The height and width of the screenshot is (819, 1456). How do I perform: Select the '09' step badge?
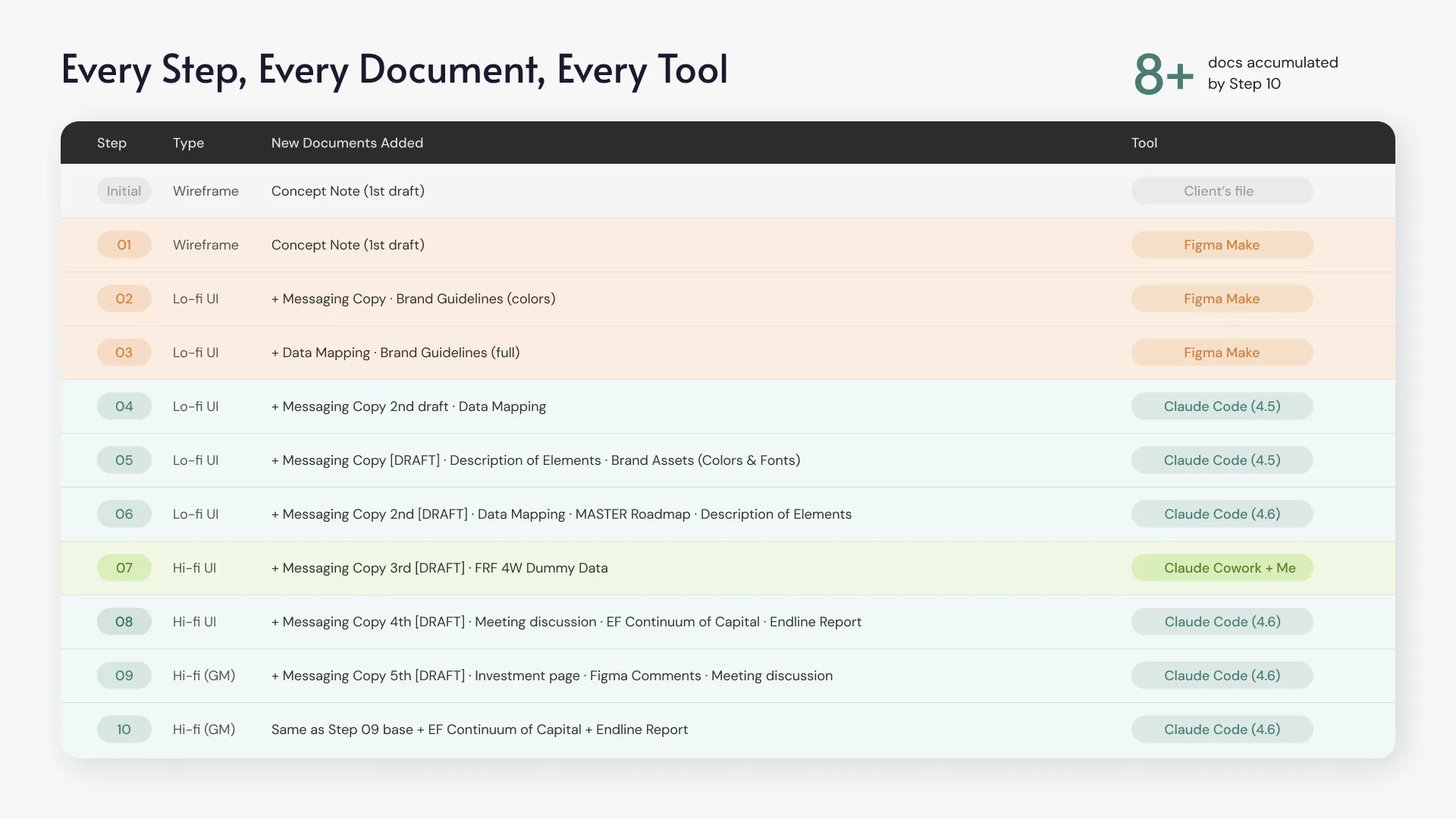(x=124, y=676)
